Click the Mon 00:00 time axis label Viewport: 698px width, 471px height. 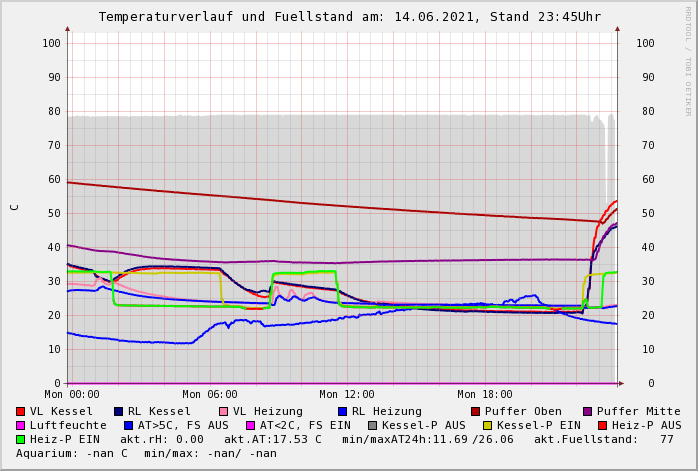[72, 395]
